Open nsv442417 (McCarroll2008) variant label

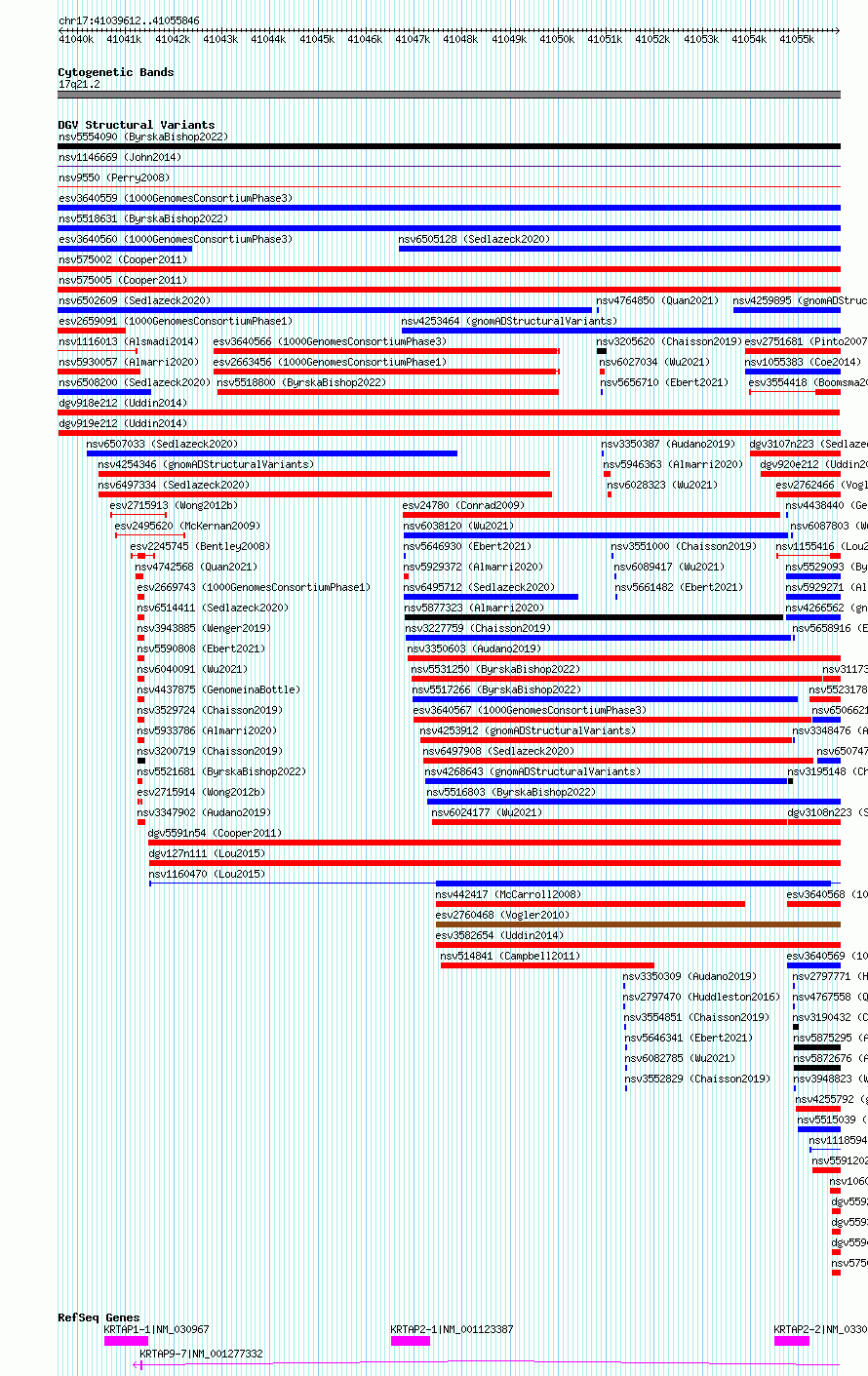point(509,894)
